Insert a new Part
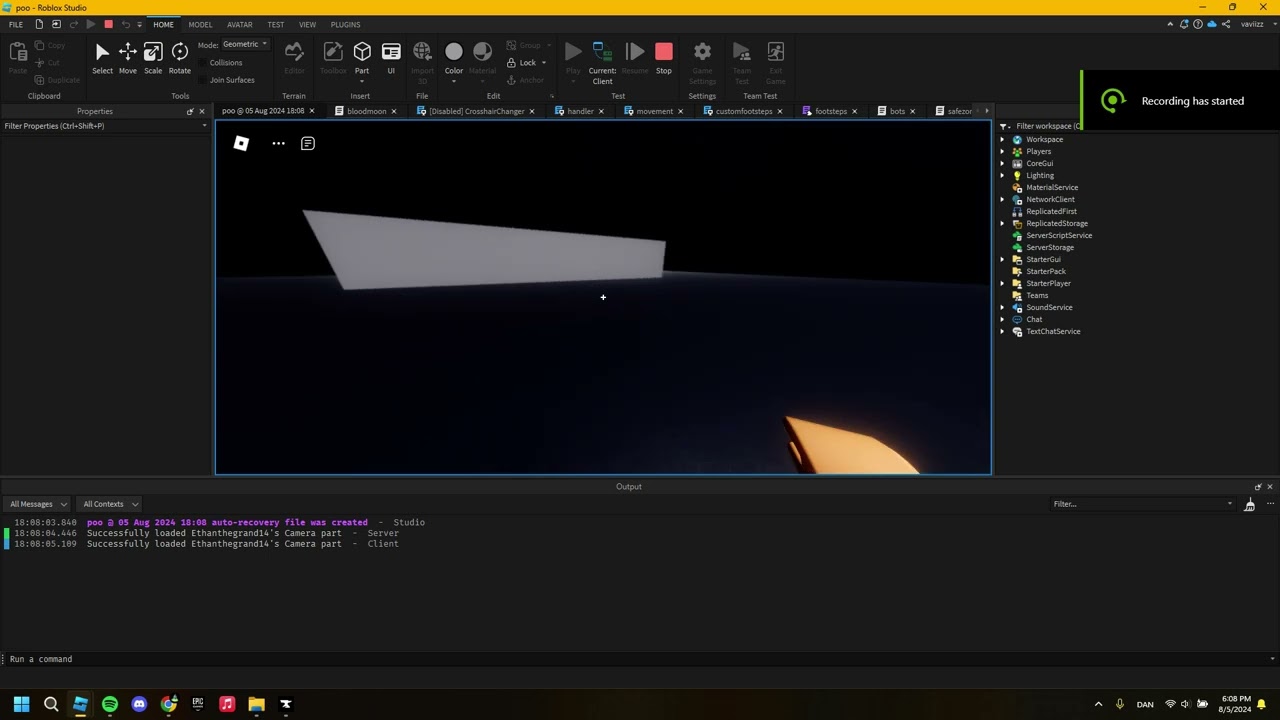Screen dimensions: 1280x720 362,58
